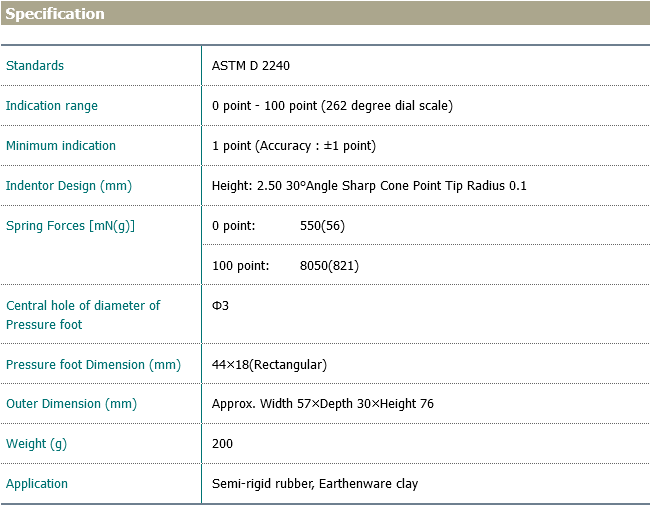650x505 pixels.
Task: Select the Spring Forces [mN(g)] label
Action: pos(70,226)
